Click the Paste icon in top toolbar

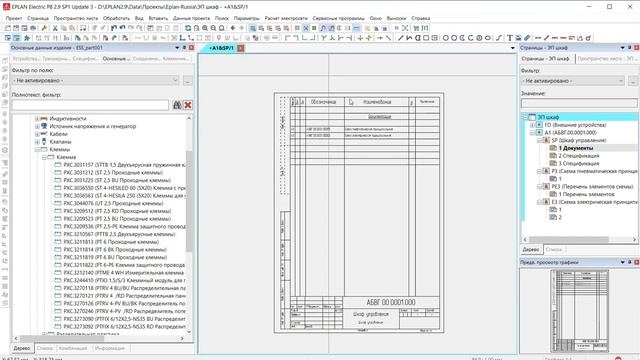coord(72,28)
